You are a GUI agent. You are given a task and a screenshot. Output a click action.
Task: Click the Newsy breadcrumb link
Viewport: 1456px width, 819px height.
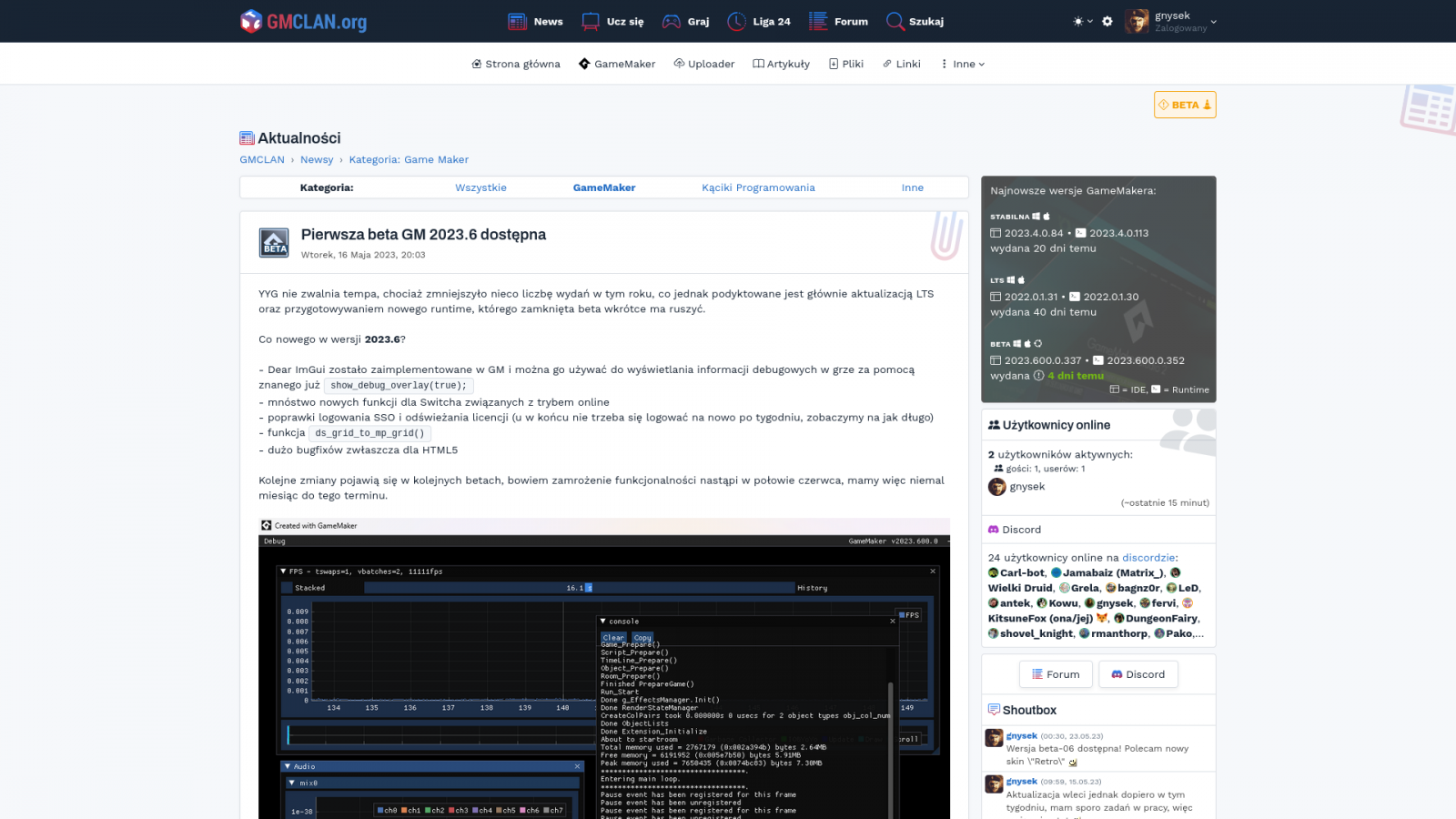(x=317, y=159)
